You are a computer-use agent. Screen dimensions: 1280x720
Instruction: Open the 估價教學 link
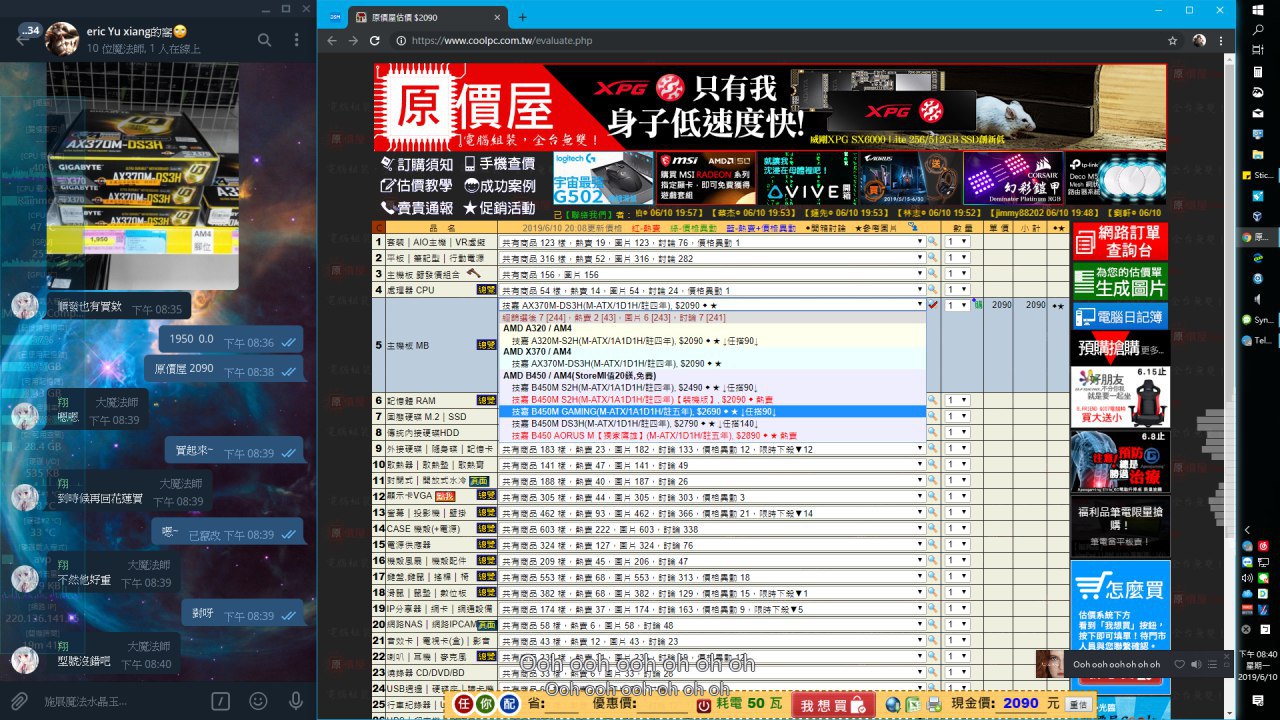click(417, 186)
